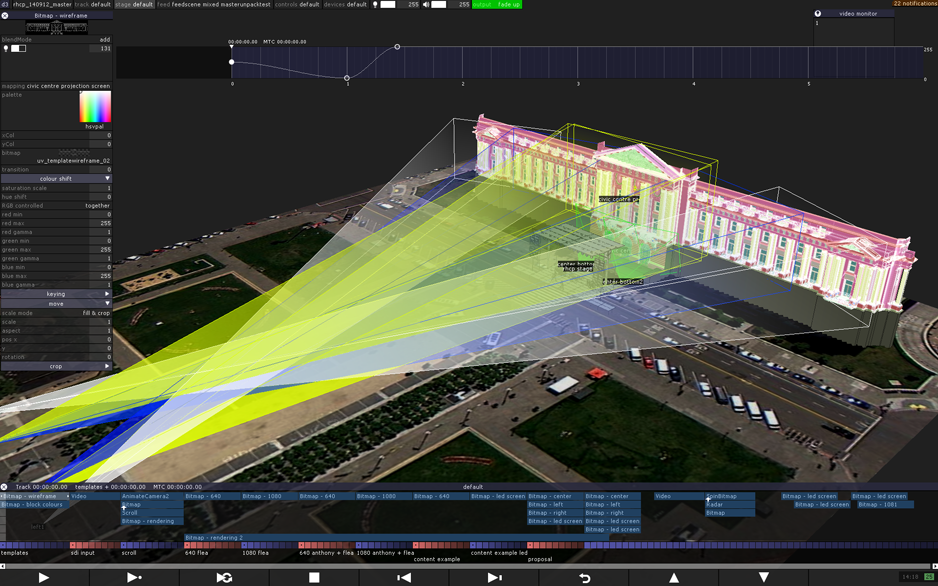Toggle the layer brightness bulb under blendMode

(6, 48)
